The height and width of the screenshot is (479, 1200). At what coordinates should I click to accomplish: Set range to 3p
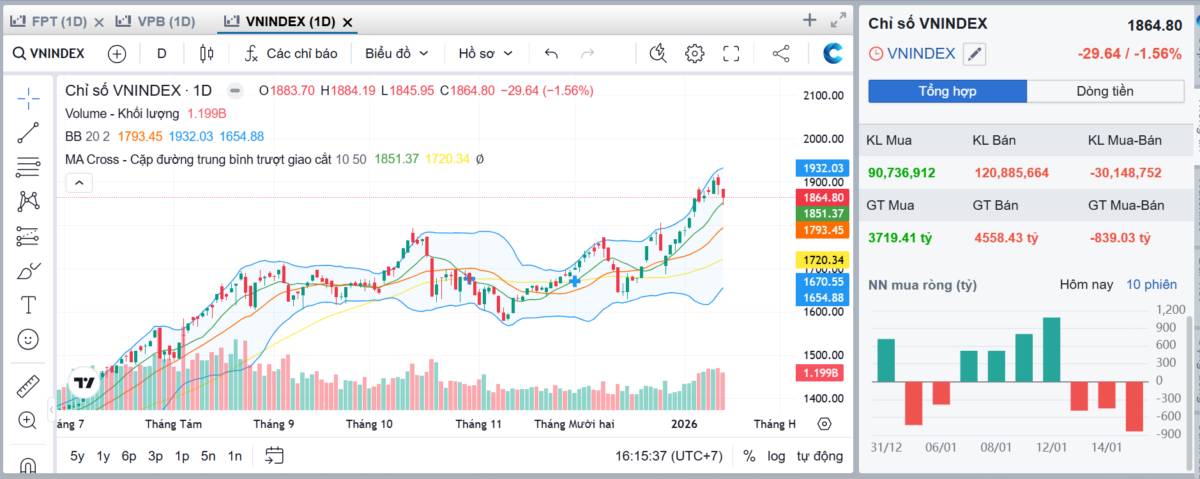click(155, 456)
